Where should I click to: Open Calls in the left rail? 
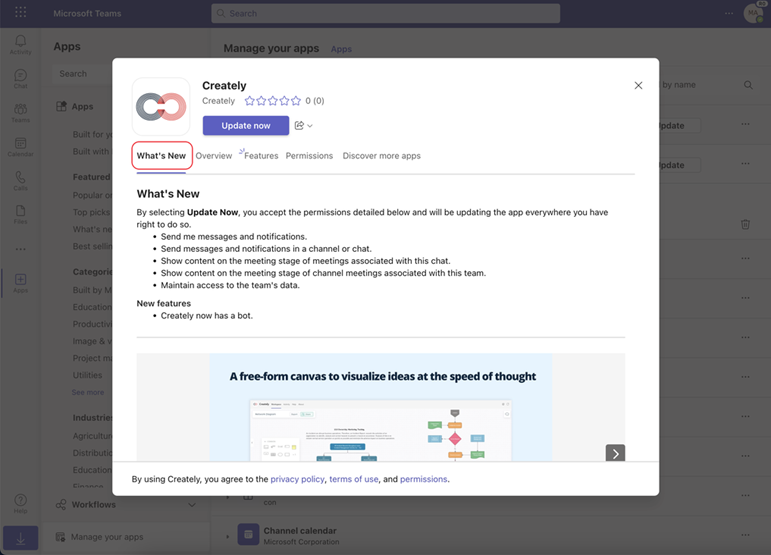tap(20, 181)
